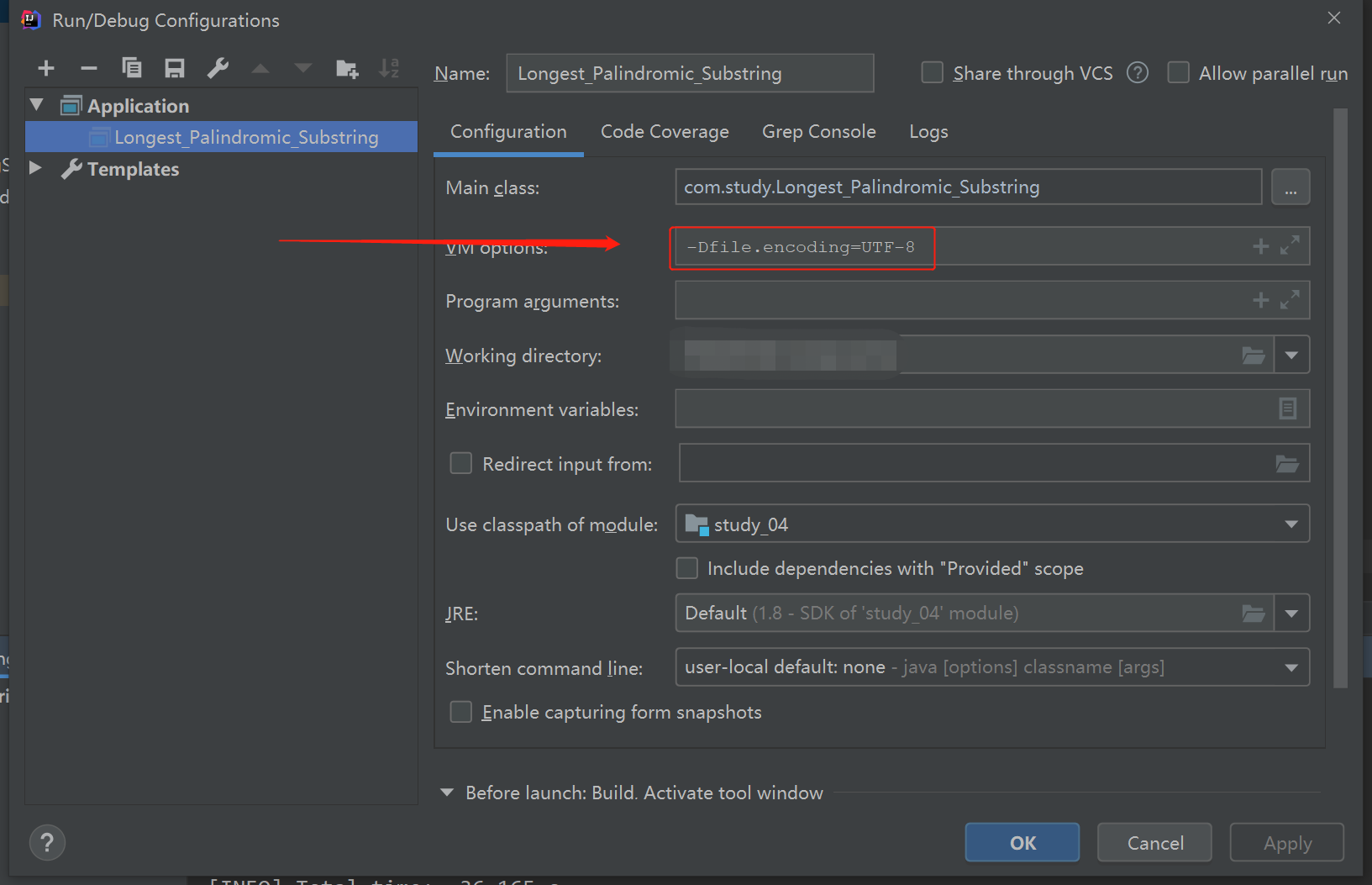
Task: Click OK to confirm configuration
Action: 1022,842
